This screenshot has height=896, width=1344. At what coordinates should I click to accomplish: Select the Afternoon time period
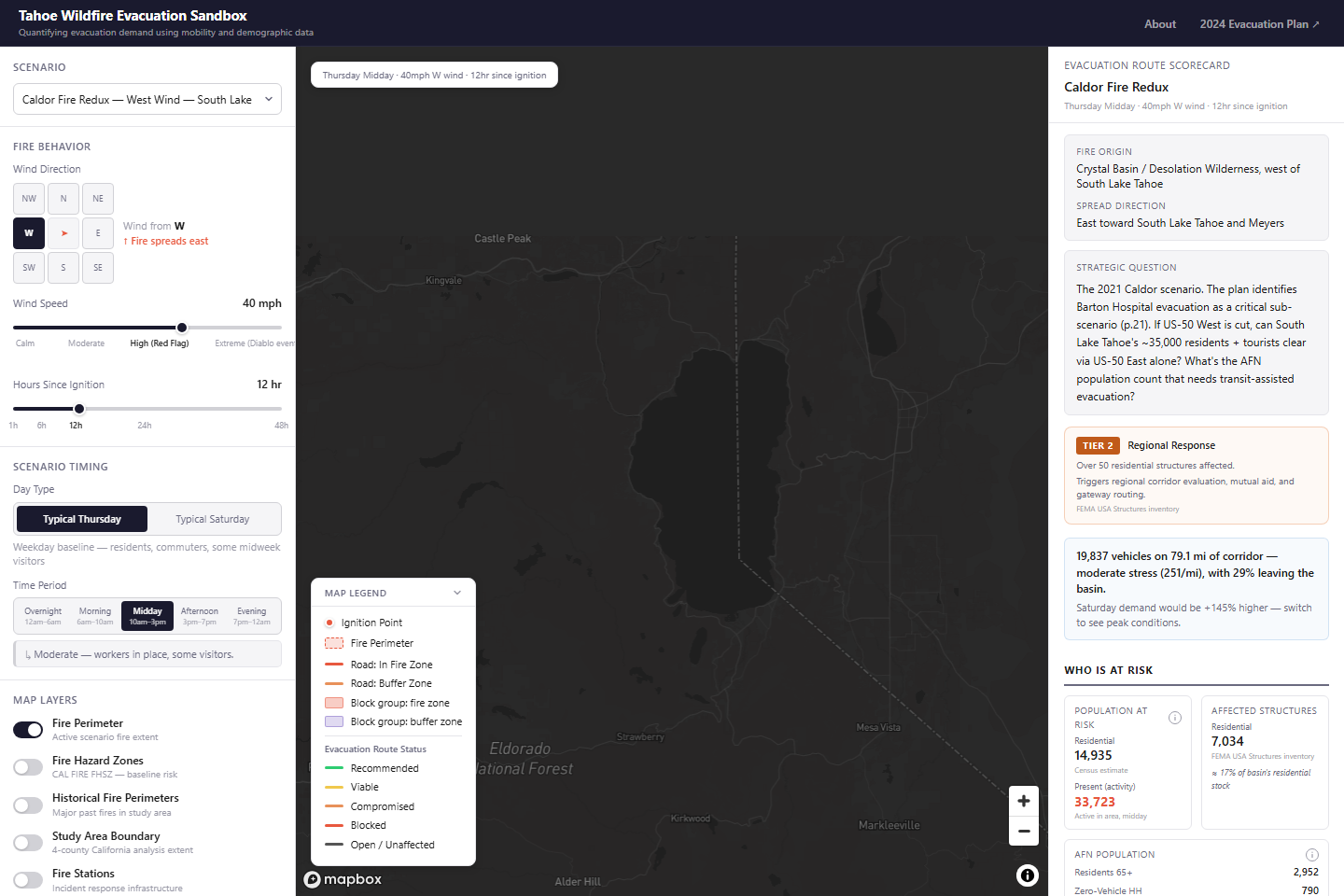click(200, 616)
